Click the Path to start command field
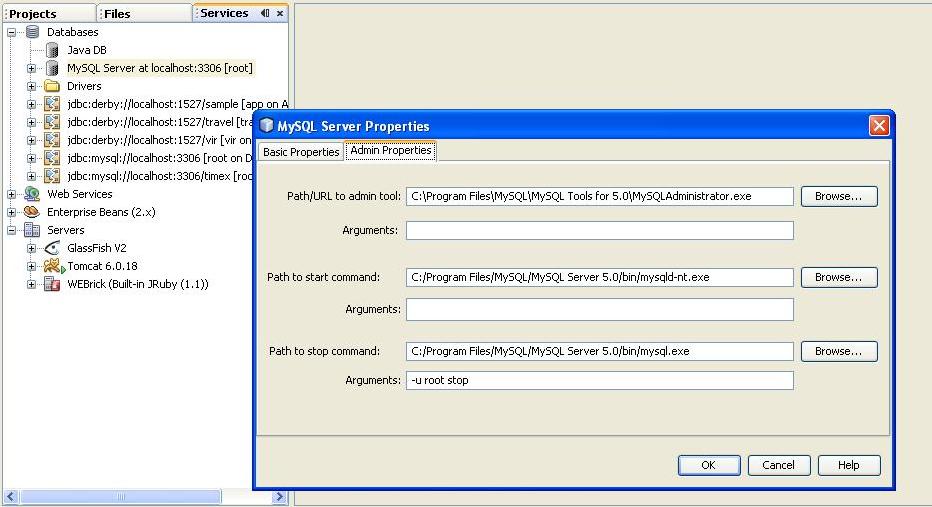This screenshot has width=932, height=507. (x=600, y=277)
